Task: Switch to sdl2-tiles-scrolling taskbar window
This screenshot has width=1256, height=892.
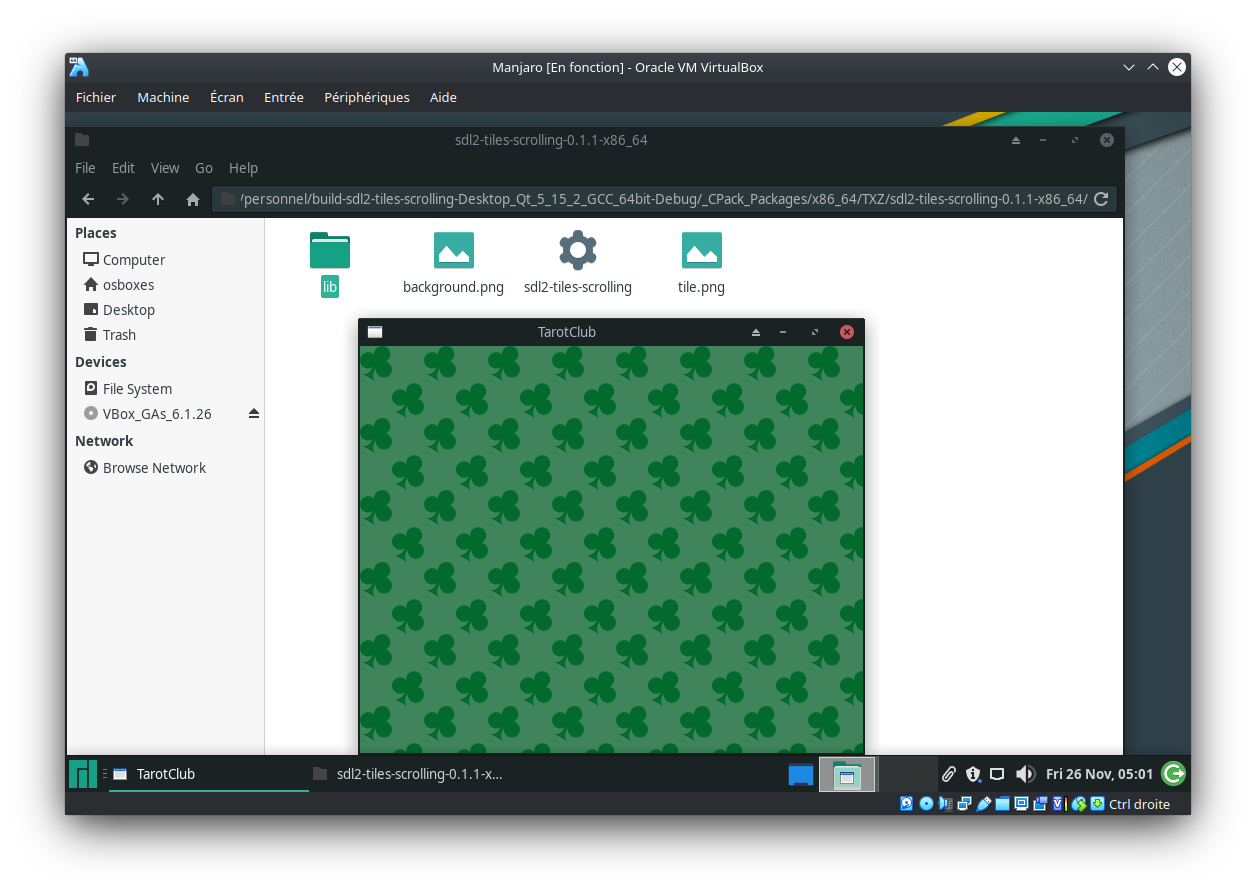Action: 410,774
